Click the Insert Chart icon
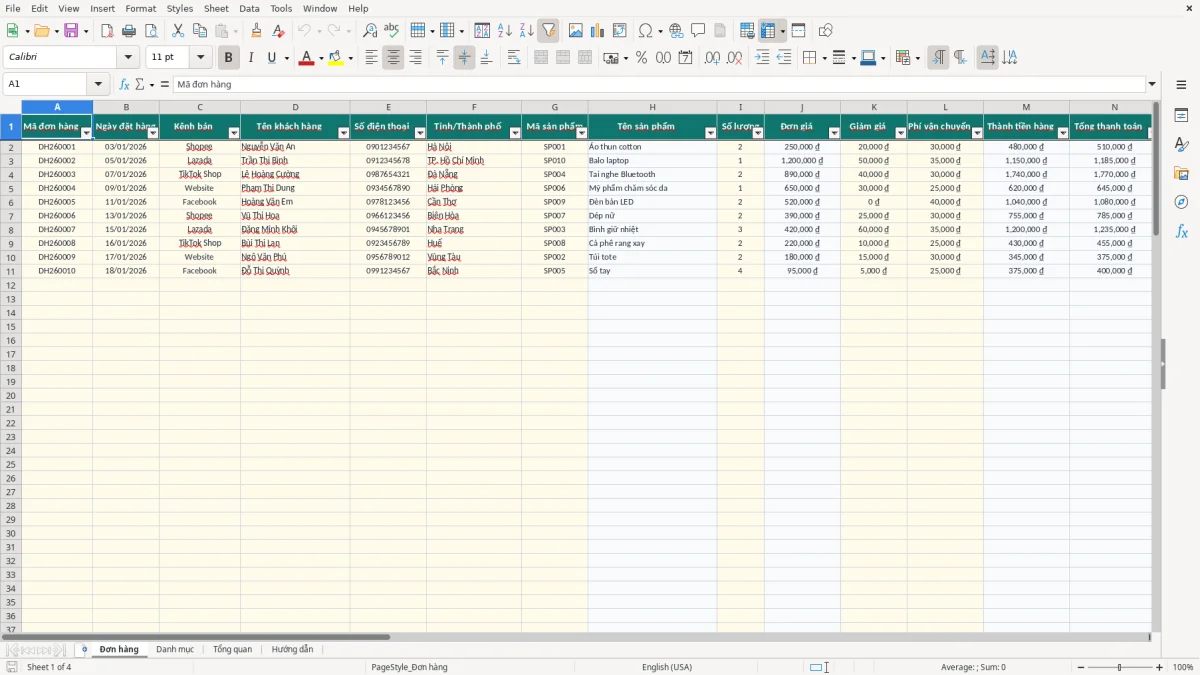1200x675 pixels. coord(598,31)
